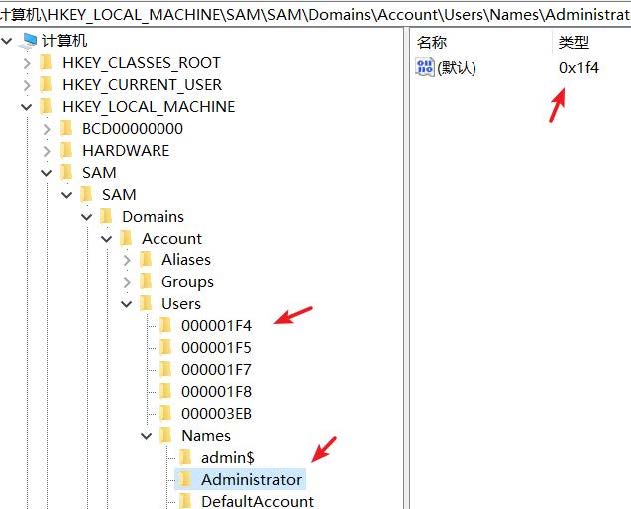Click the folder icon beside DefaultAccount
The height and width of the screenshot is (509, 631).
point(185,501)
